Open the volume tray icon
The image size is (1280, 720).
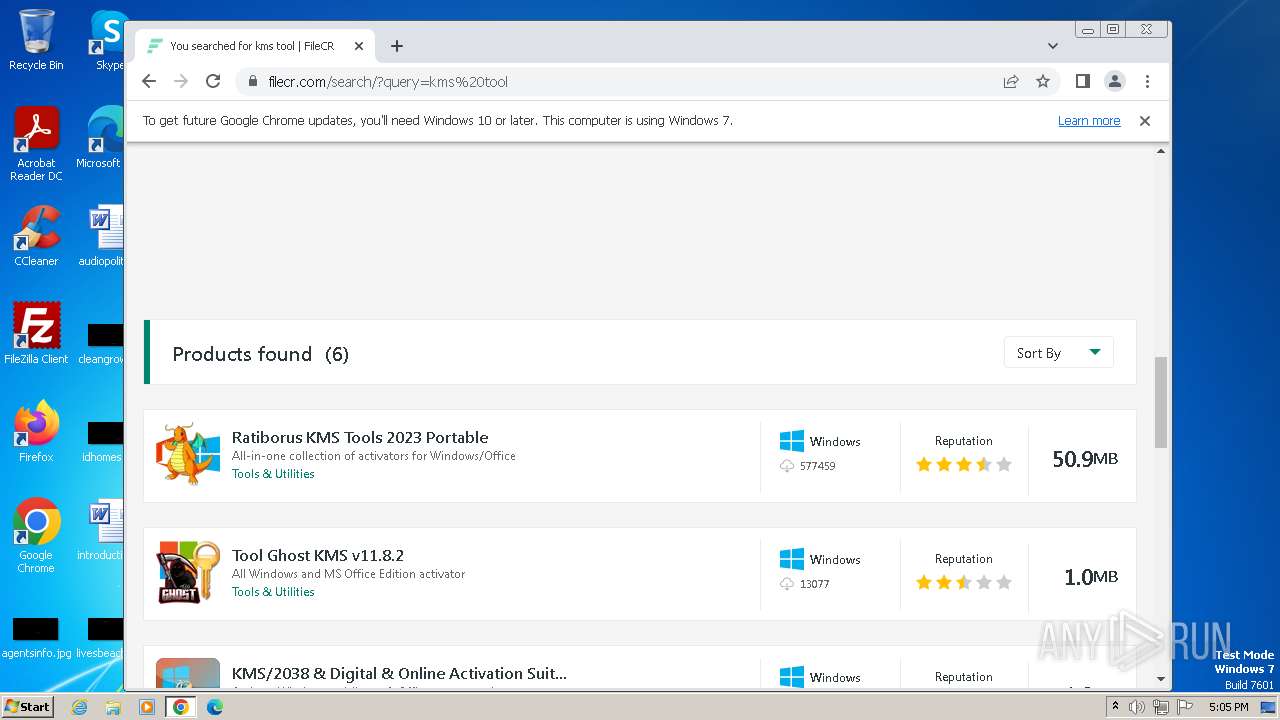coord(1137,707)
